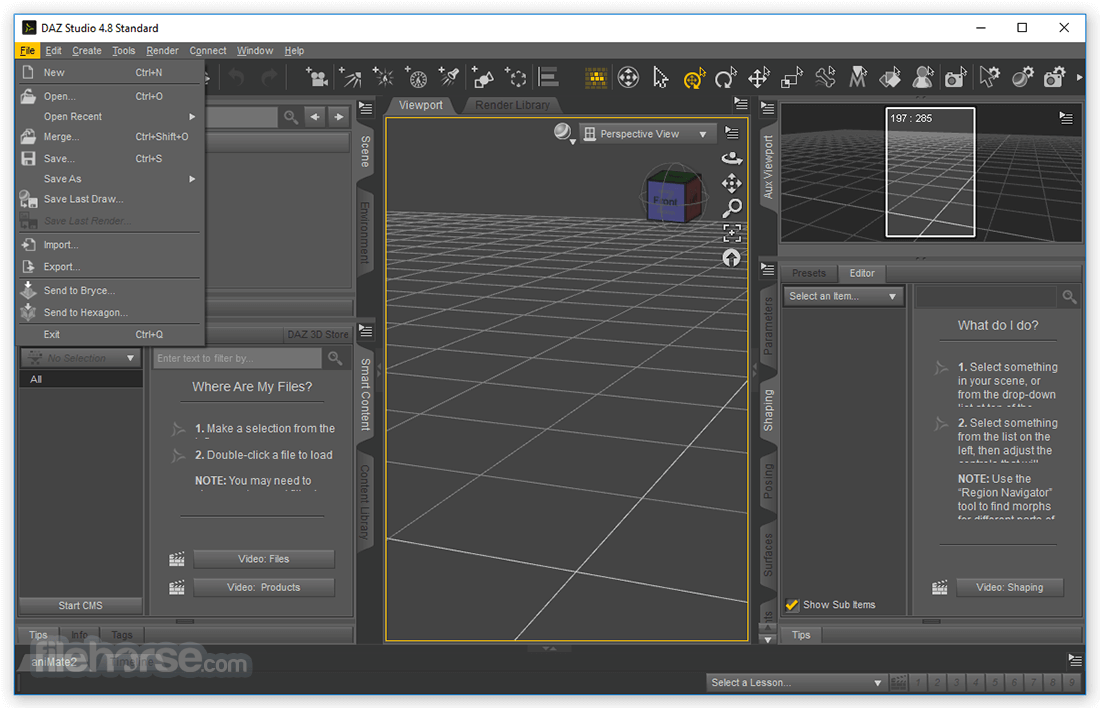Select the Translate tool

[758, 77]
